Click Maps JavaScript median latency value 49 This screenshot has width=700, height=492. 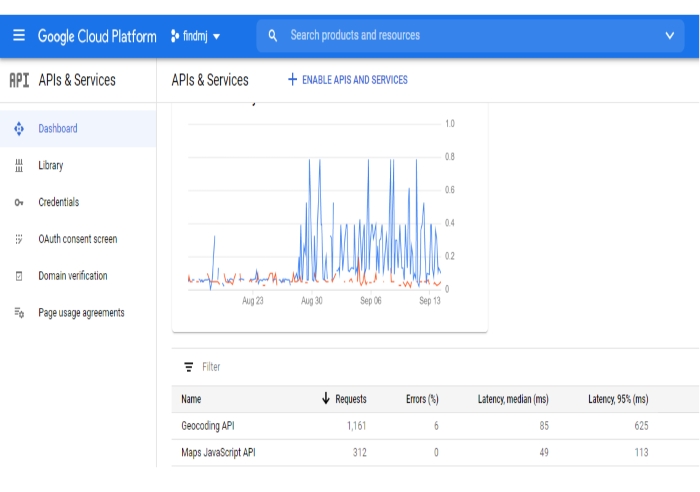[544, 453]
